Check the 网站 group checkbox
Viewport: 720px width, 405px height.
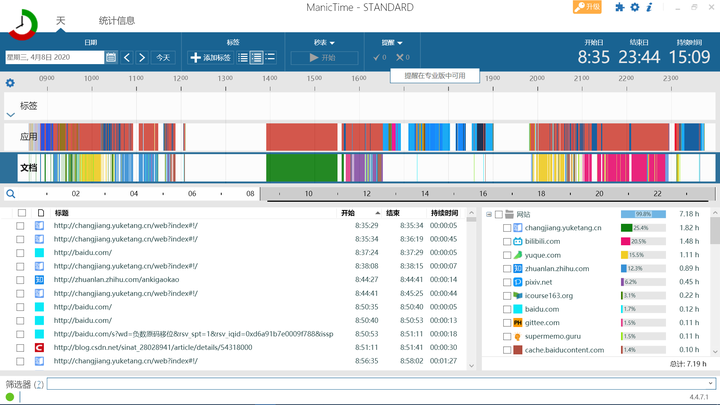tap(499, 214)
